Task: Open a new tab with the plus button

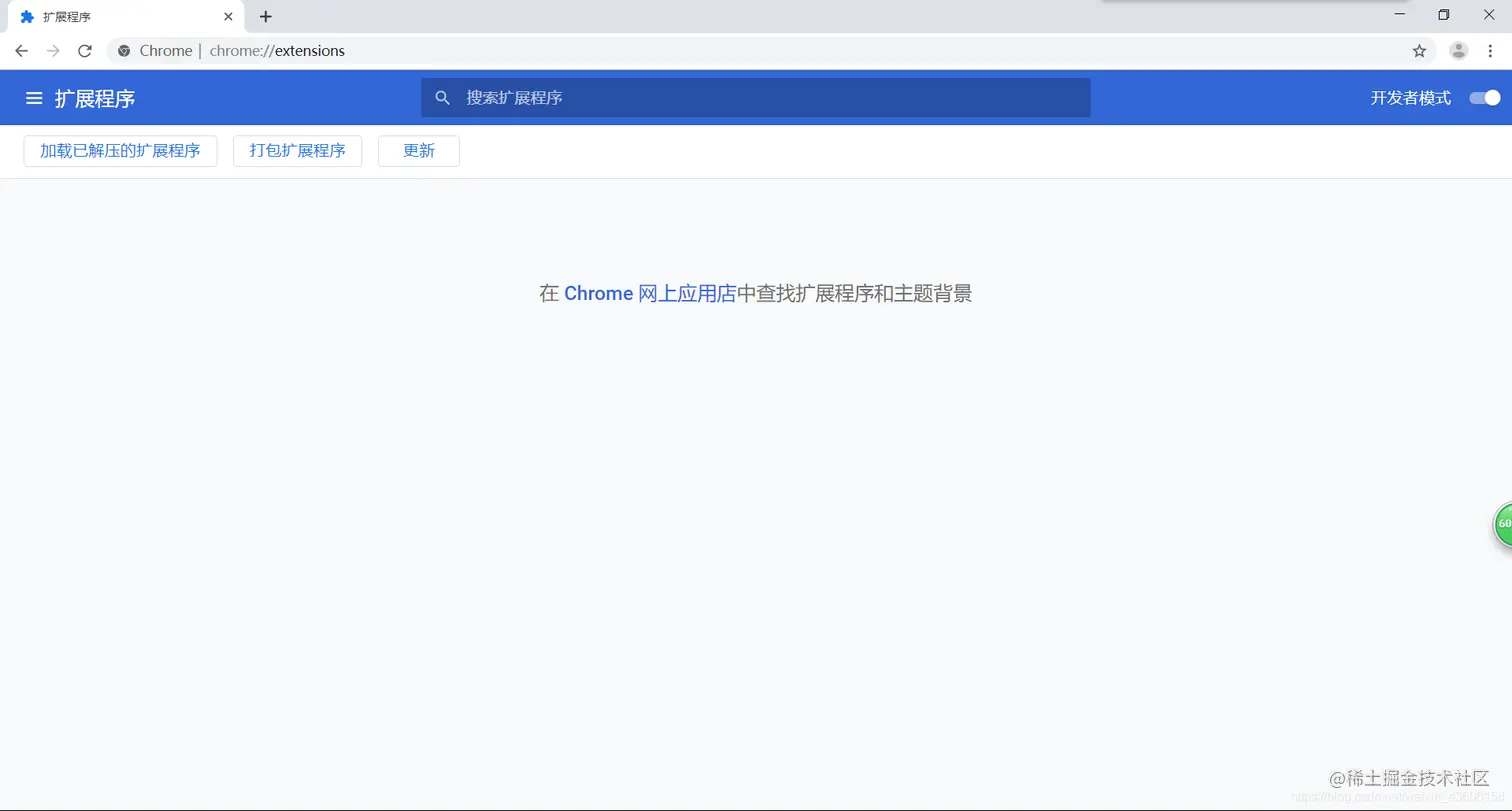Action: click(x=265, y=16)
